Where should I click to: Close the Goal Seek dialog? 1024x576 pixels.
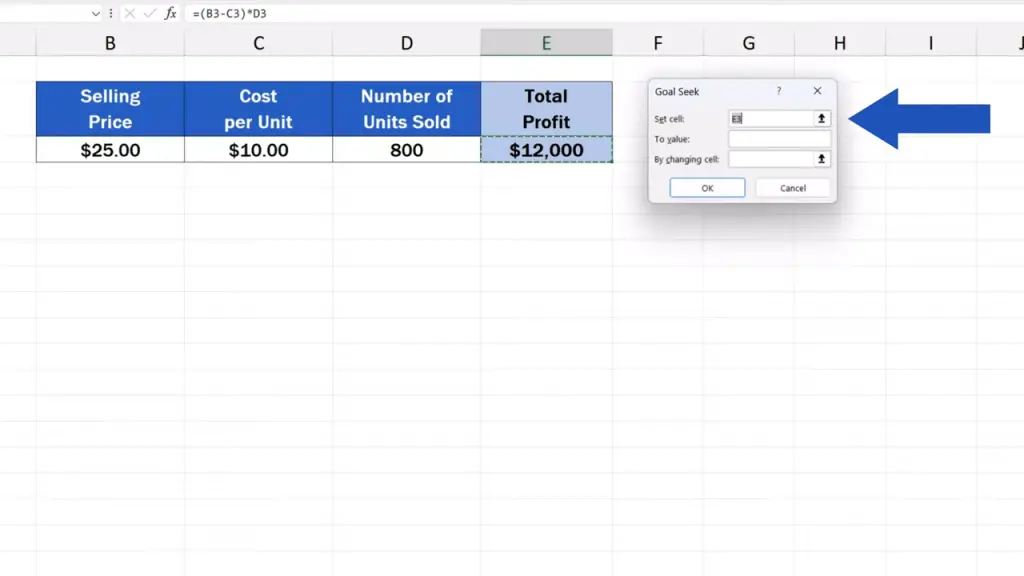click(x=817, y=91)
